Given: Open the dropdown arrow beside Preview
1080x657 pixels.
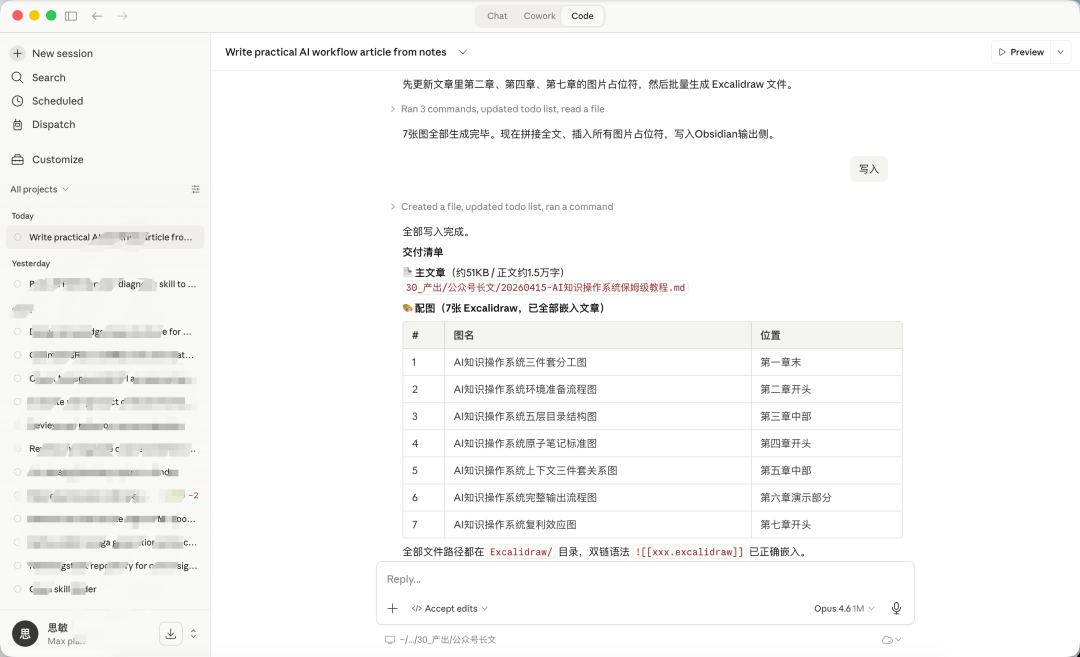Looking at the screenshot, I should point(1061,52).
